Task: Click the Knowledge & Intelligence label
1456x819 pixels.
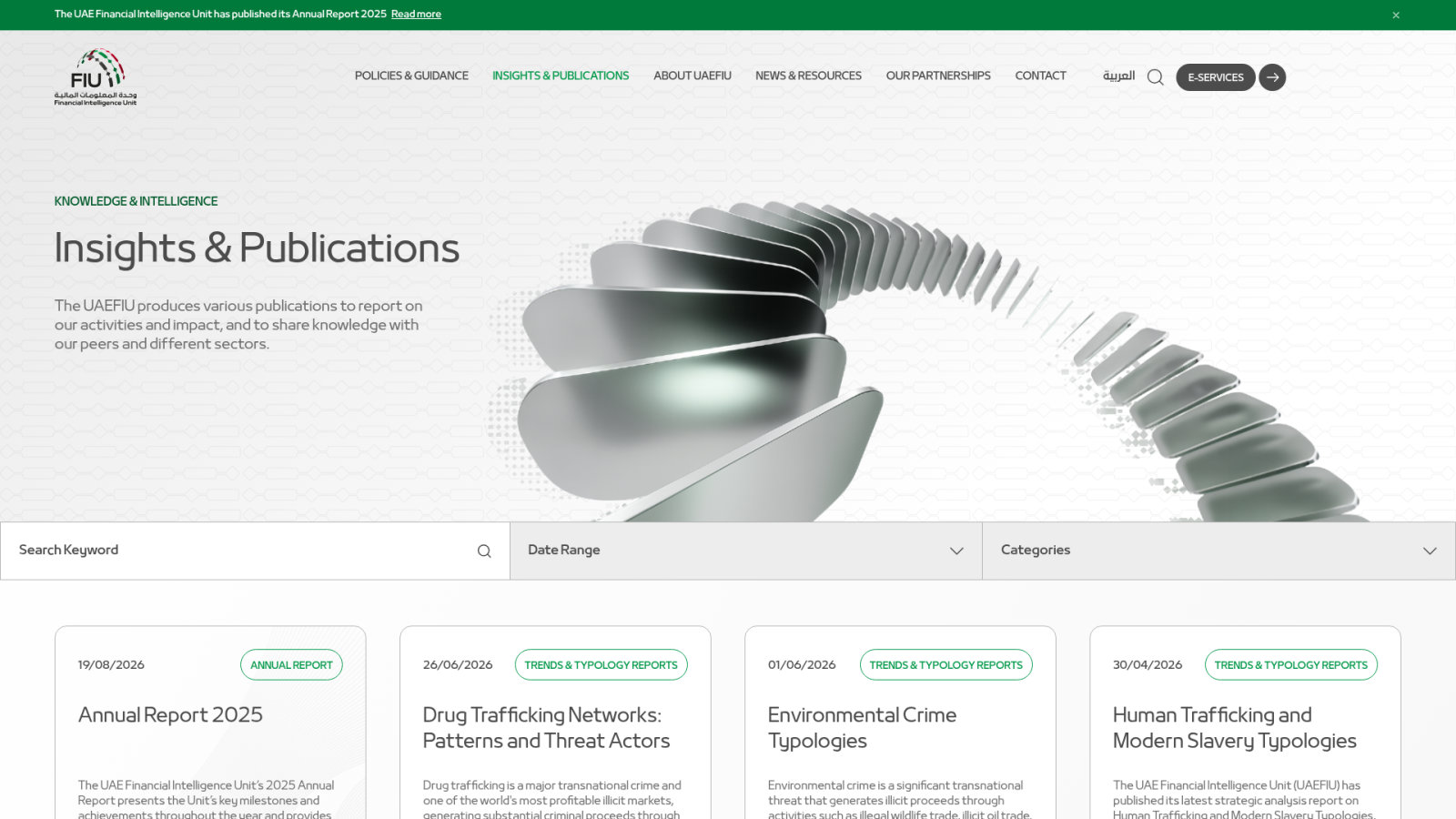Action: click(x=136, y=201)
